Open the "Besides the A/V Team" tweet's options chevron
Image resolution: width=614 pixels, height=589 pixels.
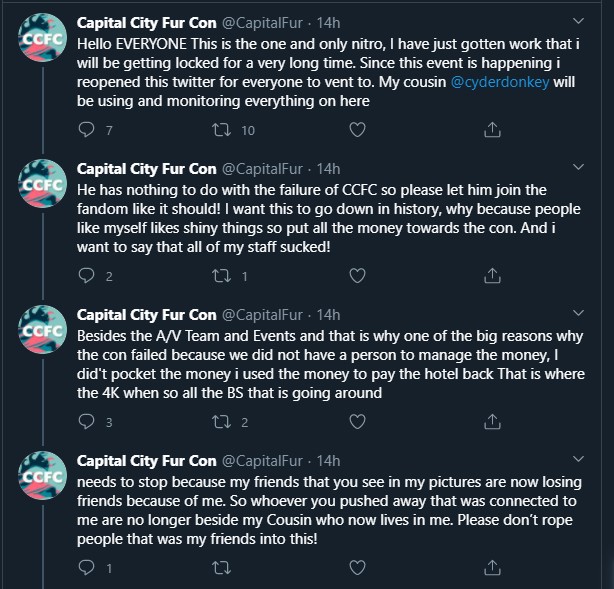click(x=578, y=313)
